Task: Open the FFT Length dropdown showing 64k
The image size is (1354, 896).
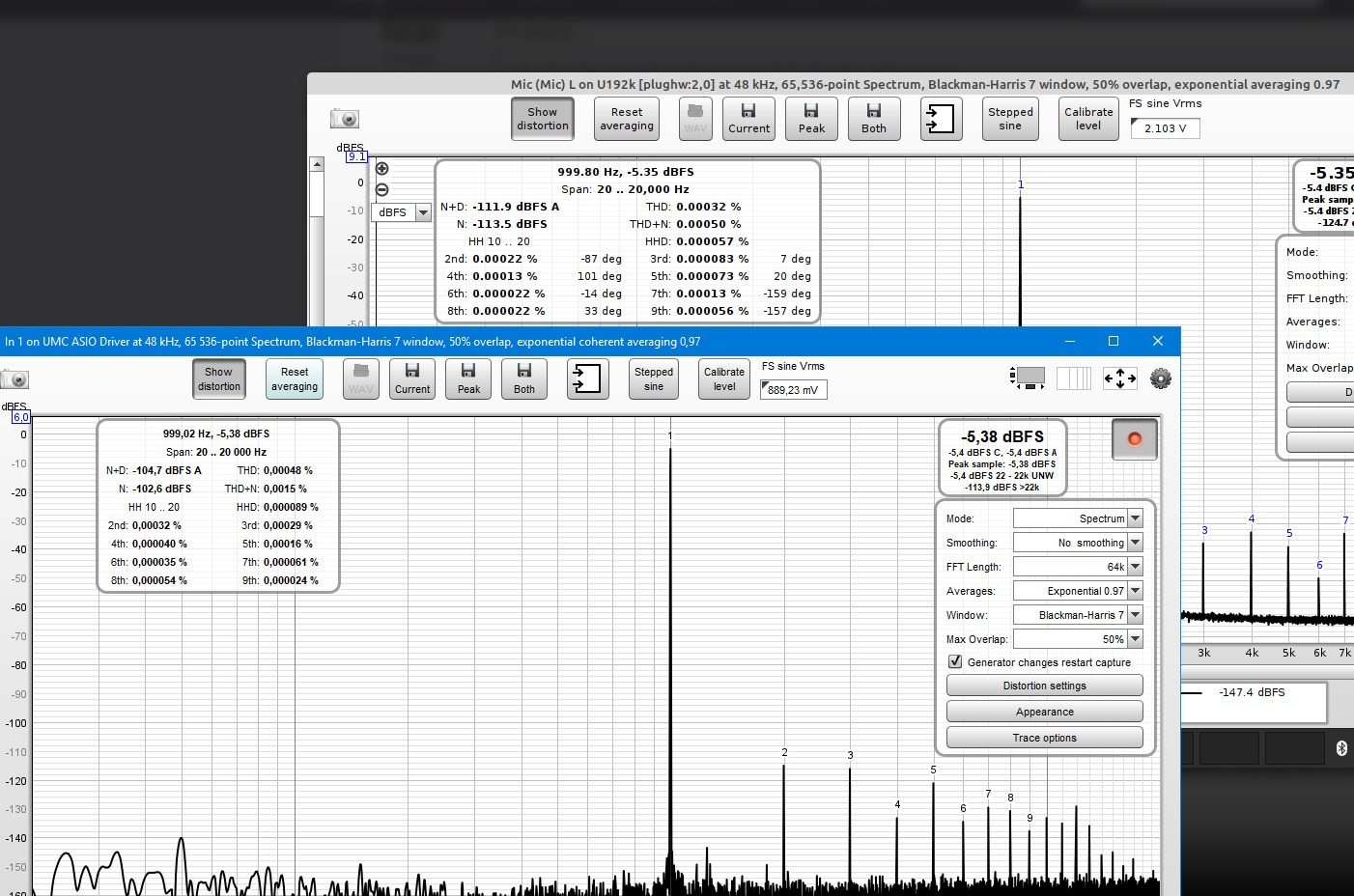Action: pyautogui.click(x=1077, y=567)
